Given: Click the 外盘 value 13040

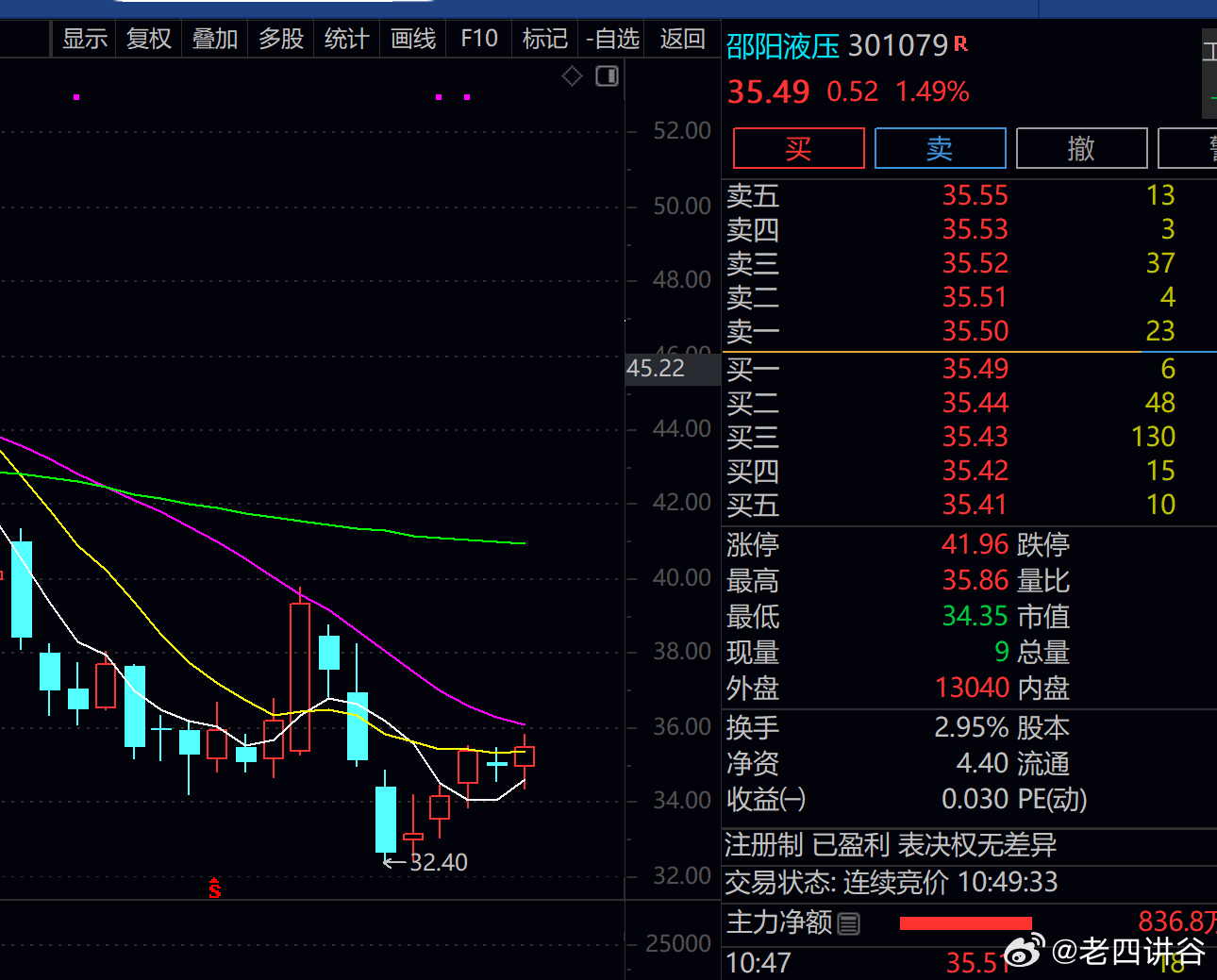Looking at the screenshot, I should click(973, 688).
